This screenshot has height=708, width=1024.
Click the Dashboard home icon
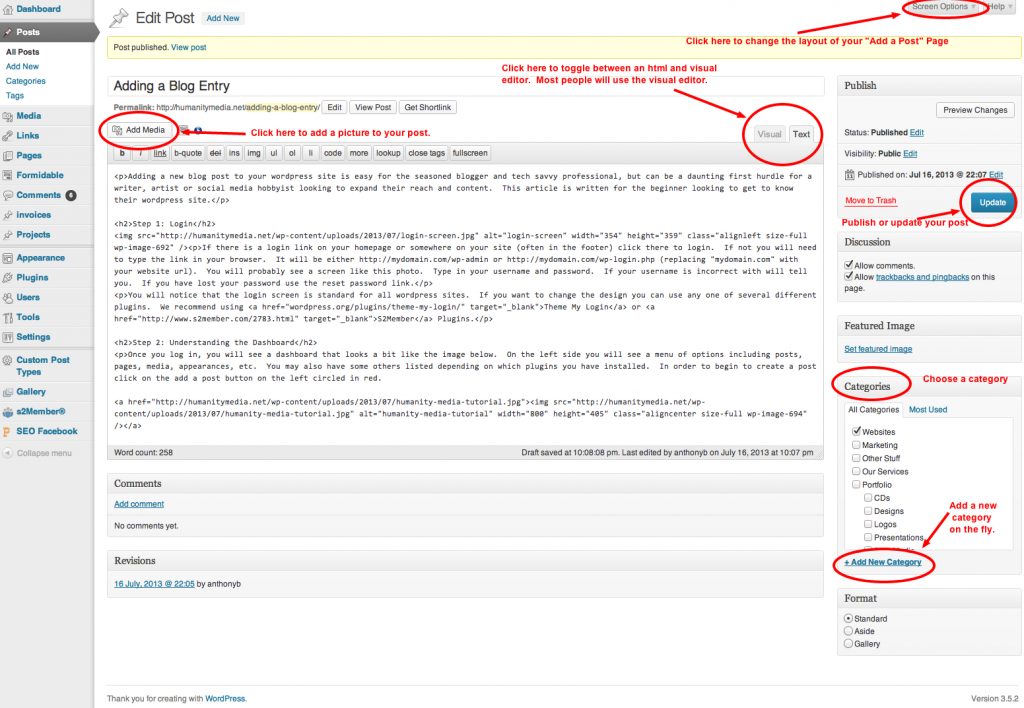point(8,9)
